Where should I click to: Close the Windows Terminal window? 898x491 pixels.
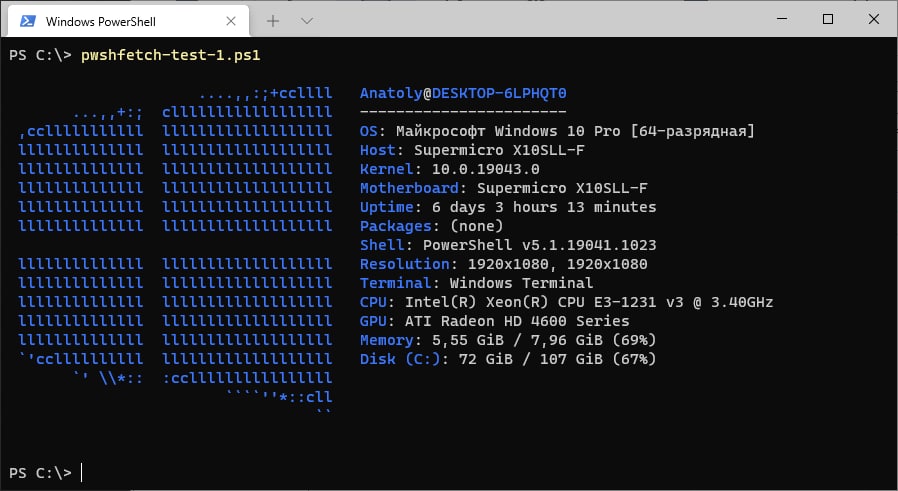coord(873,19)
